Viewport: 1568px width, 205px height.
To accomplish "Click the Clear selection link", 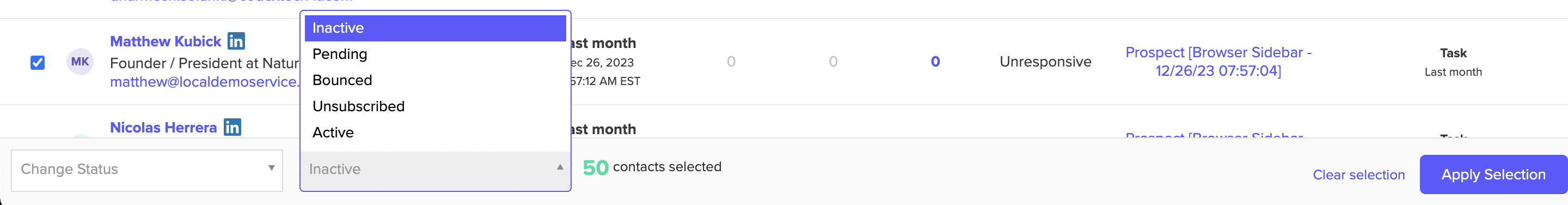I will point(1358,175).
